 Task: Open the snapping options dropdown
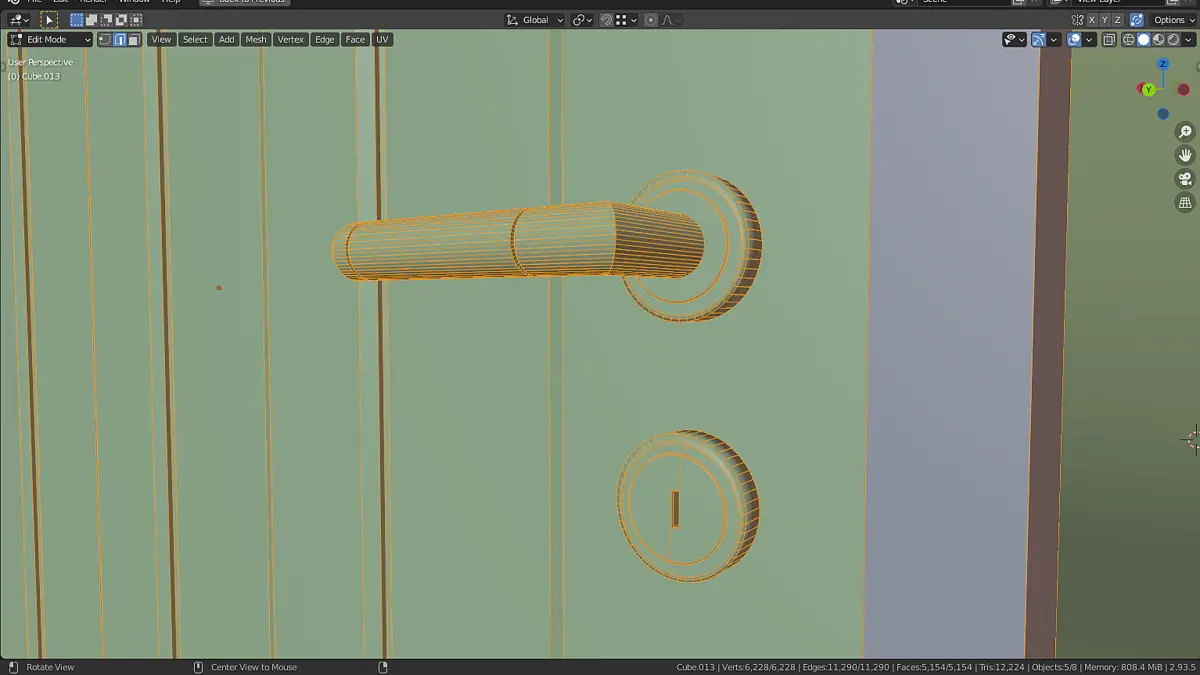click(626, 20)
